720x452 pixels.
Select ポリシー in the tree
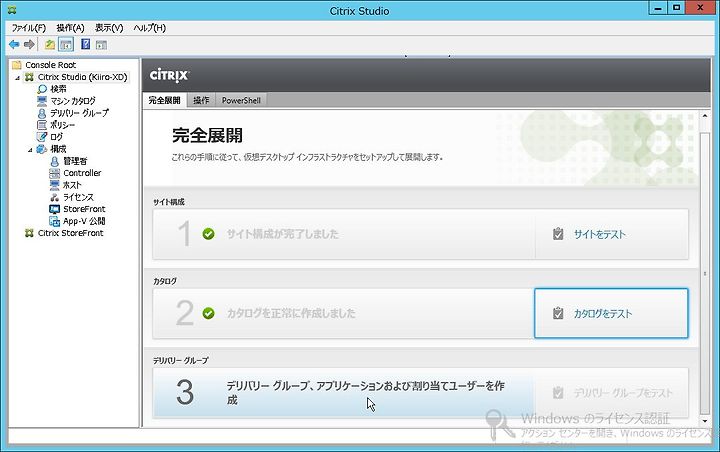tap(62, 125)
